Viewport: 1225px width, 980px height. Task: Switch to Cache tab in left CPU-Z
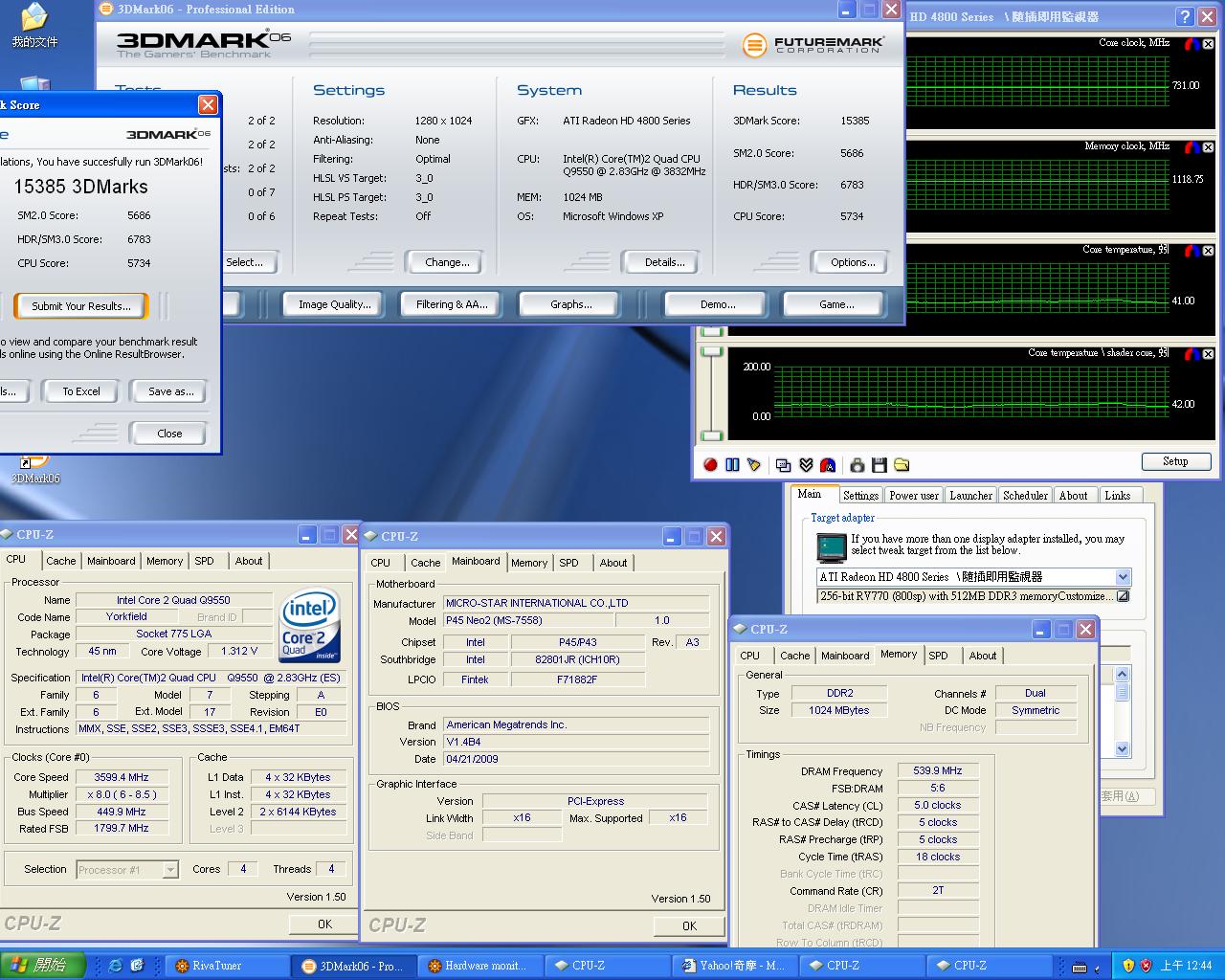coord(60,561)
